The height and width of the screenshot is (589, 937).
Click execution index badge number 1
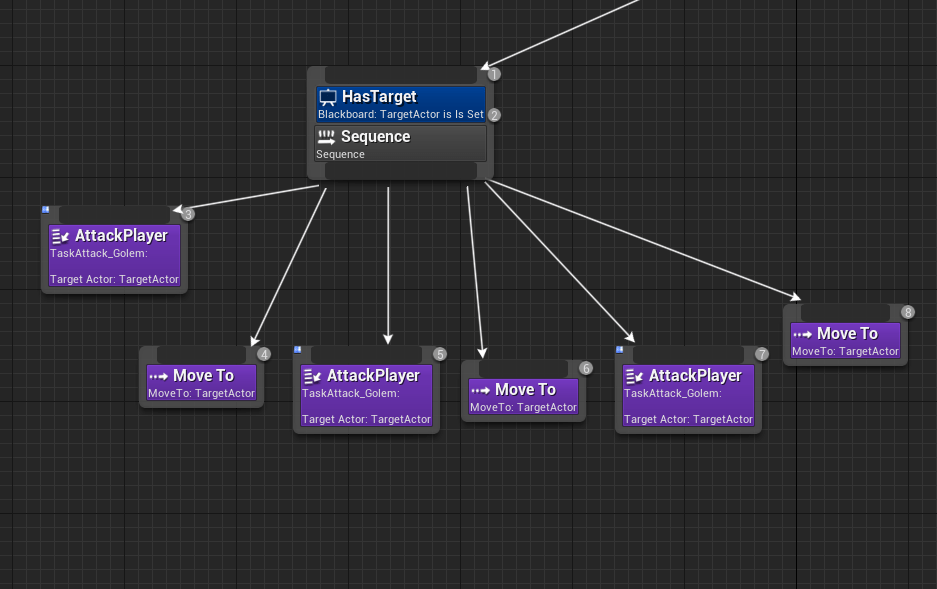pyautogui.click(x=493, y=74)
